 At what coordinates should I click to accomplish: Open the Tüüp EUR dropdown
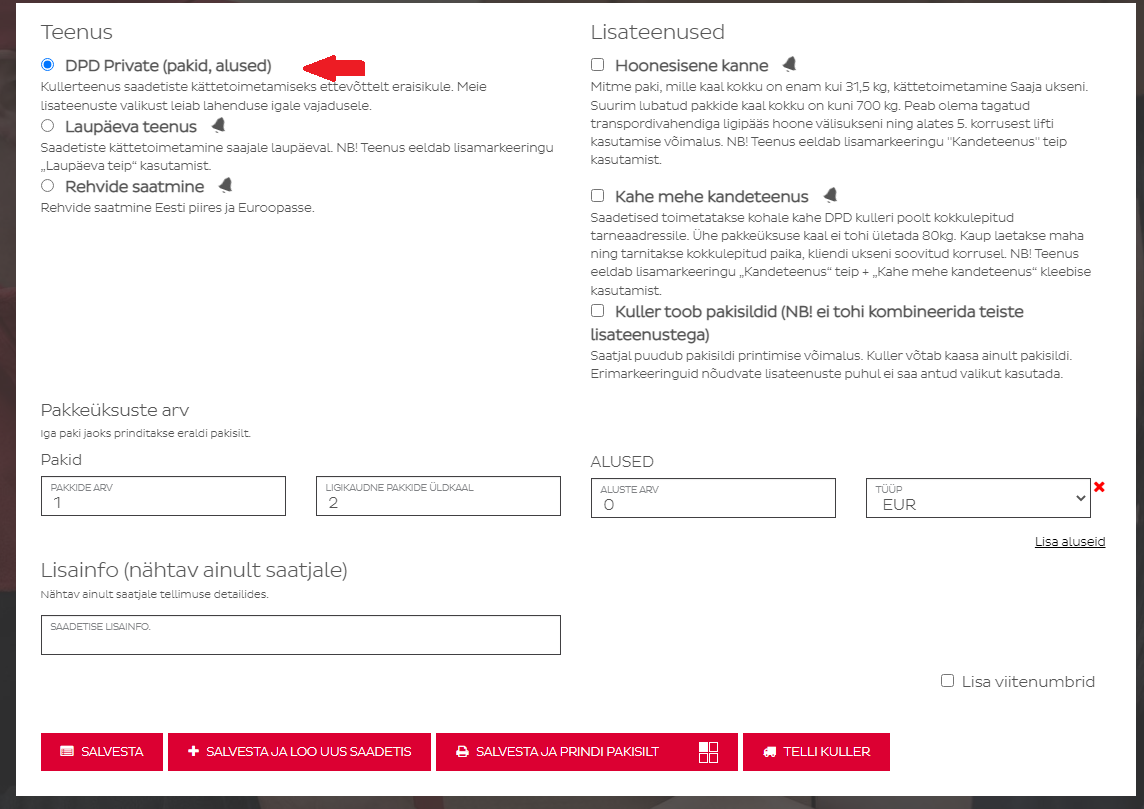978,498
